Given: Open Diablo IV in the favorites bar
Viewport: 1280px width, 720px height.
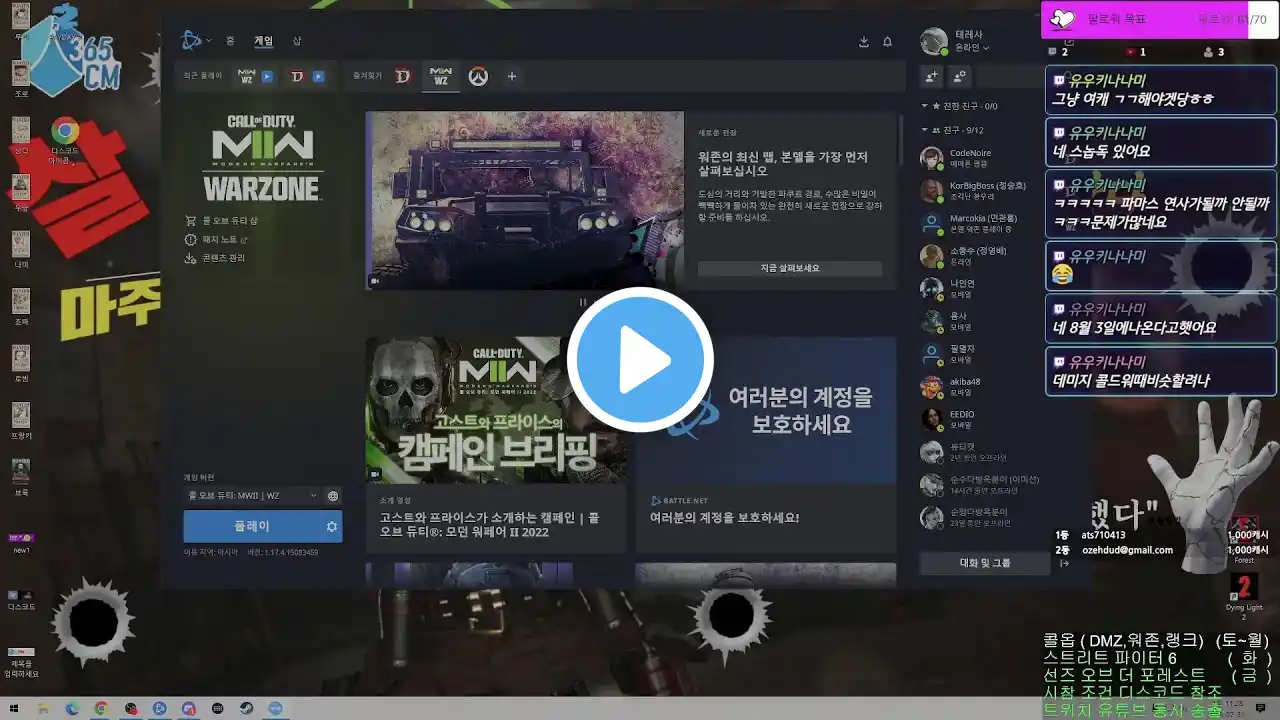Looking at the screenshot, I should tap(403, 76).
